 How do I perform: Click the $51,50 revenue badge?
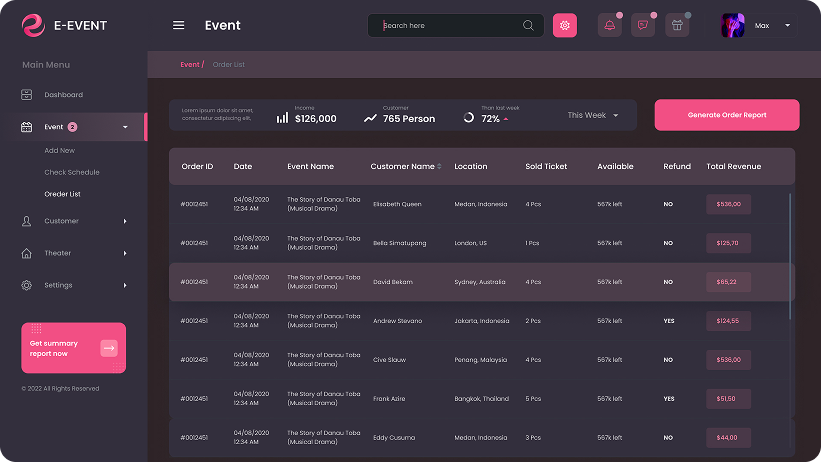pos(728,399)
